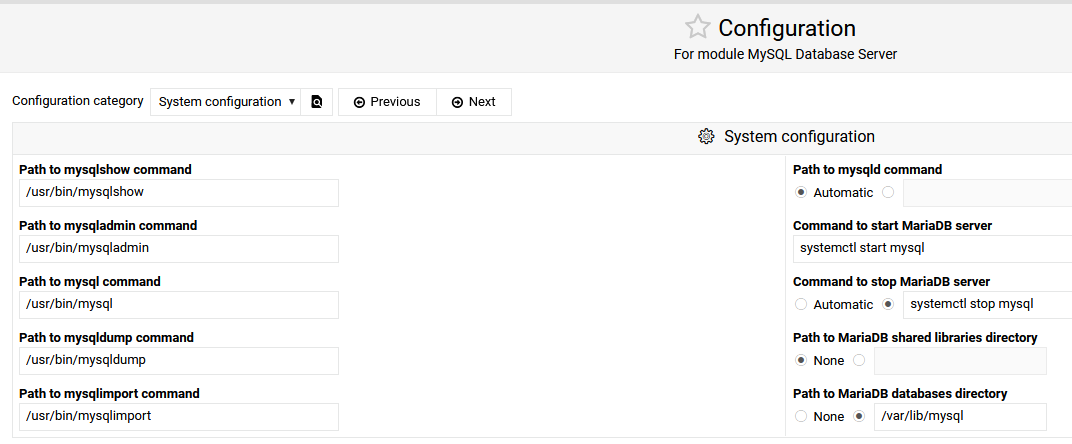Go to the Next configuration category
Viewport: 1072px width, 444px height.
coord(473,102)
